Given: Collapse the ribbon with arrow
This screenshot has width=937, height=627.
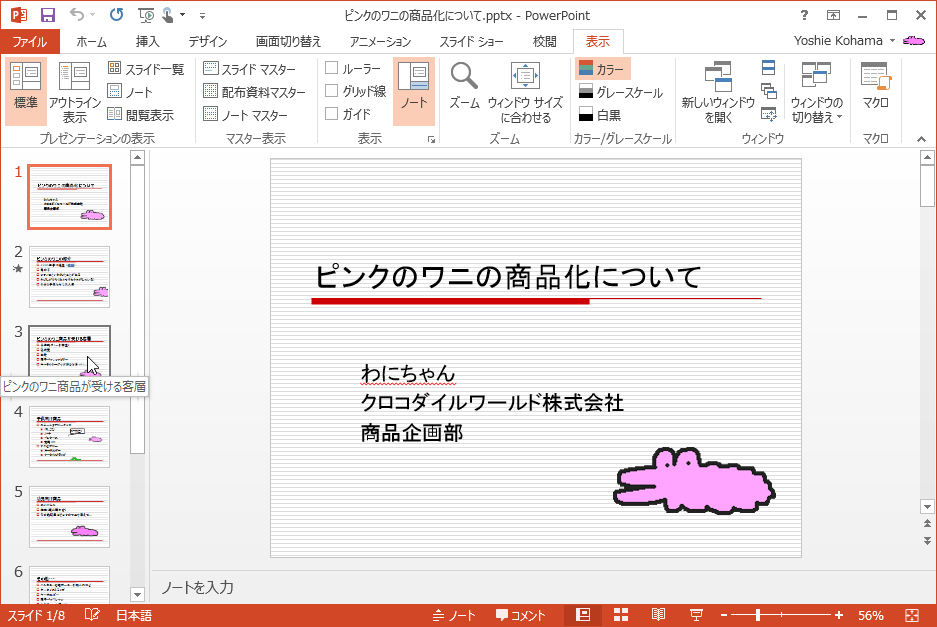Looking at the screenshot, I should pyautogui.click(x=921, y=139).
